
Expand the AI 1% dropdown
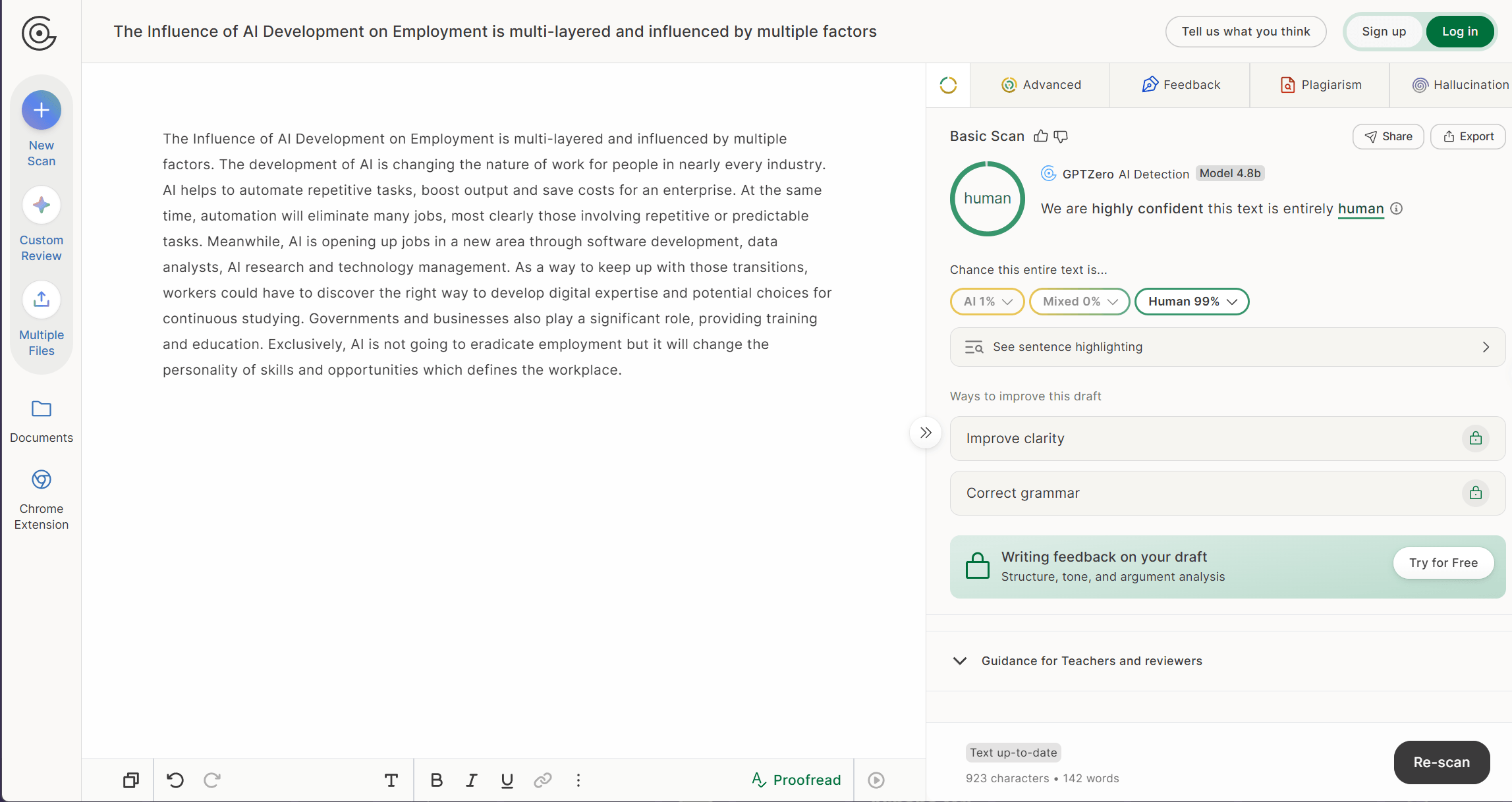[988, 302]
